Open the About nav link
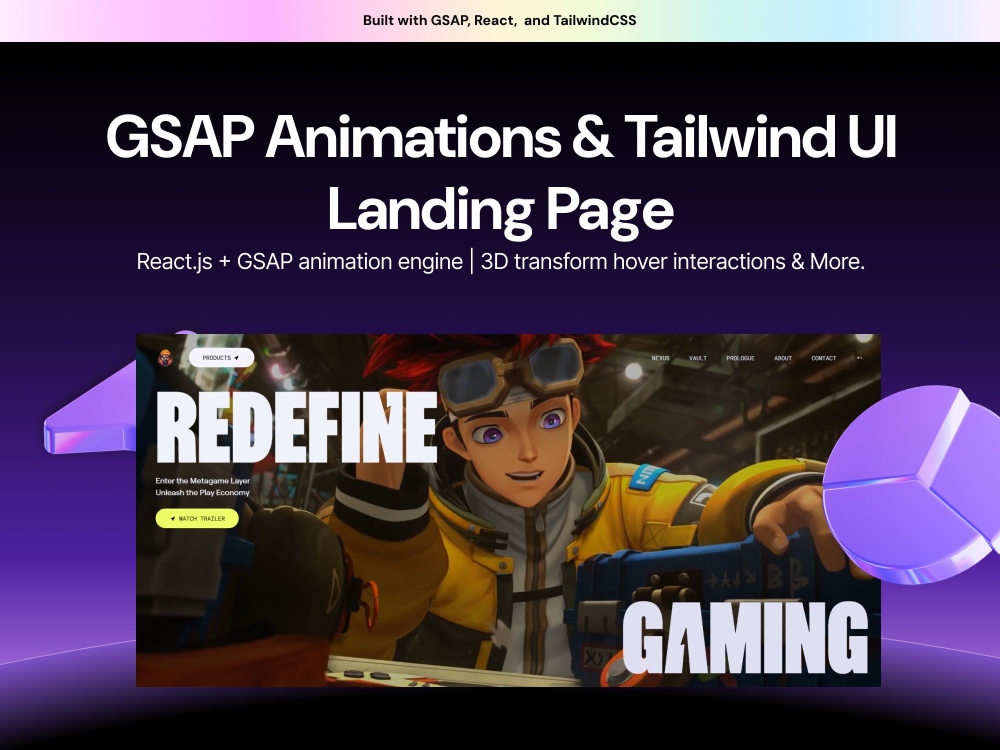This screenshot has width=1000, height=750. [x=783, y=358]
